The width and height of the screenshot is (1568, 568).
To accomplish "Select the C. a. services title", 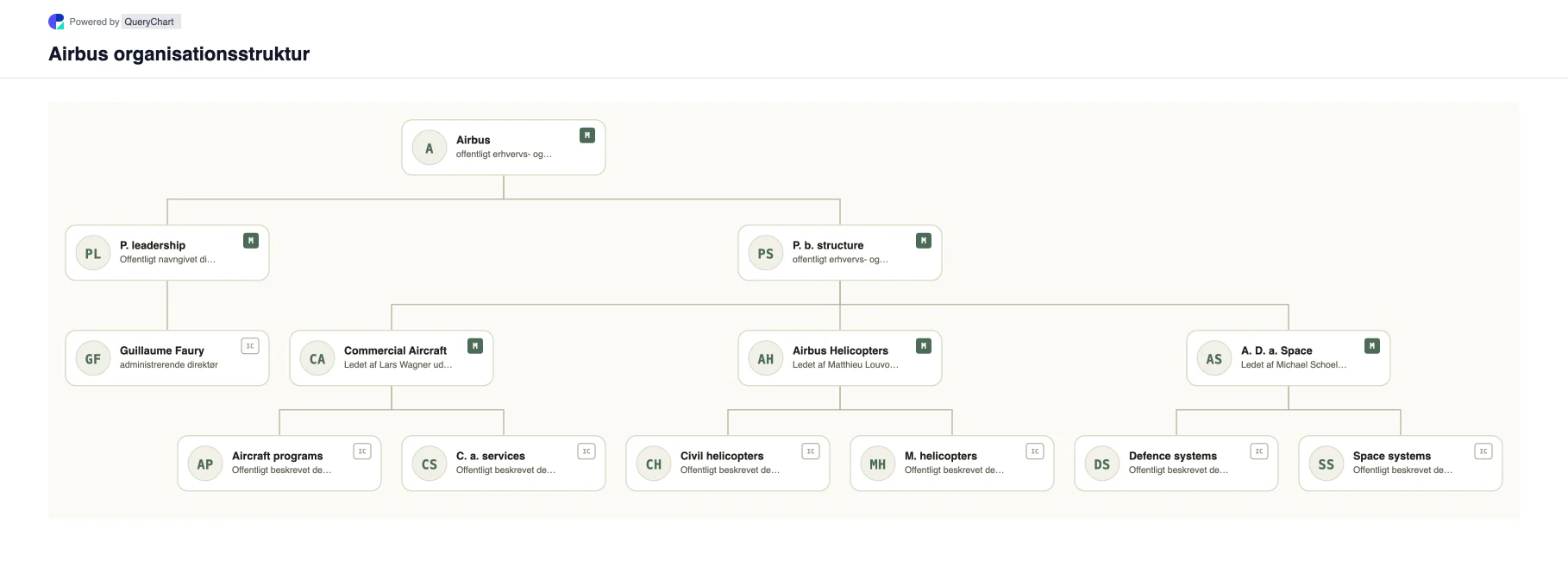I will pos(491,456).
